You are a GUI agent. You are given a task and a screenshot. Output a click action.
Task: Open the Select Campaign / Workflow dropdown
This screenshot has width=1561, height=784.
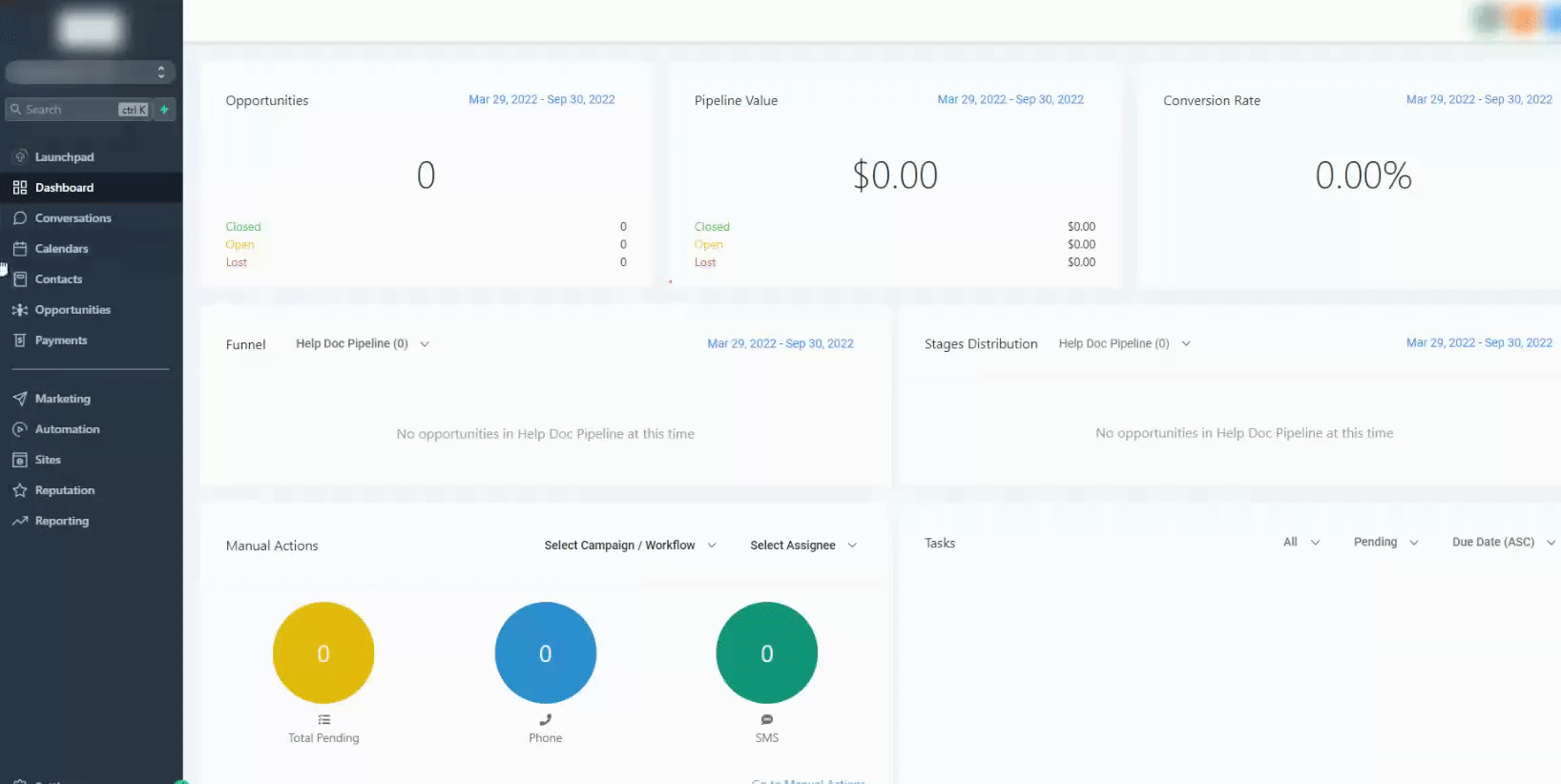[x=630, y=546]
